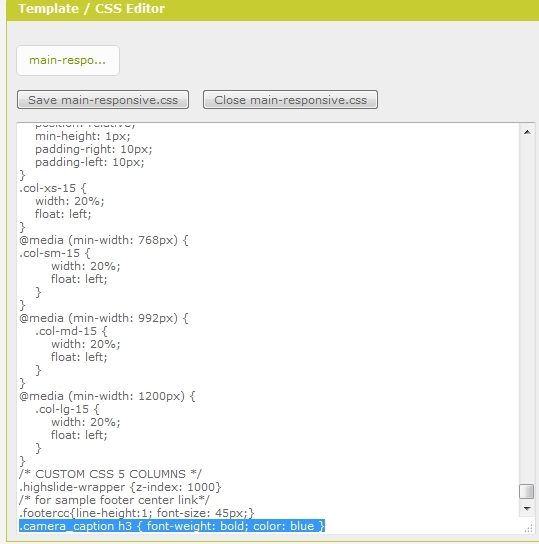Click the sample footer center link comment
Viewport: 539px width, 544px height.
tap(114, 500)
